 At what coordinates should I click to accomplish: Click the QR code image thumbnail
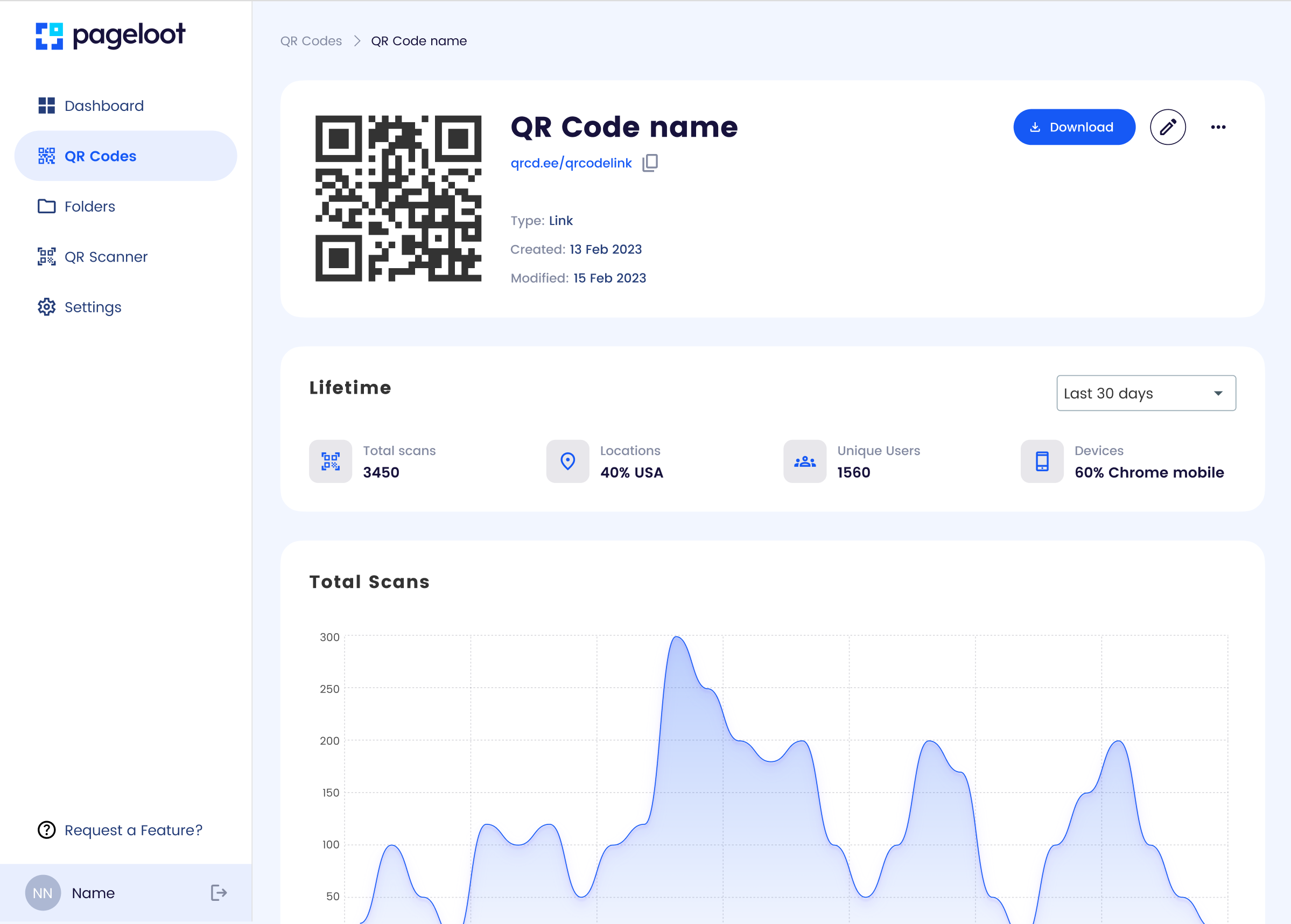(398, 199)
